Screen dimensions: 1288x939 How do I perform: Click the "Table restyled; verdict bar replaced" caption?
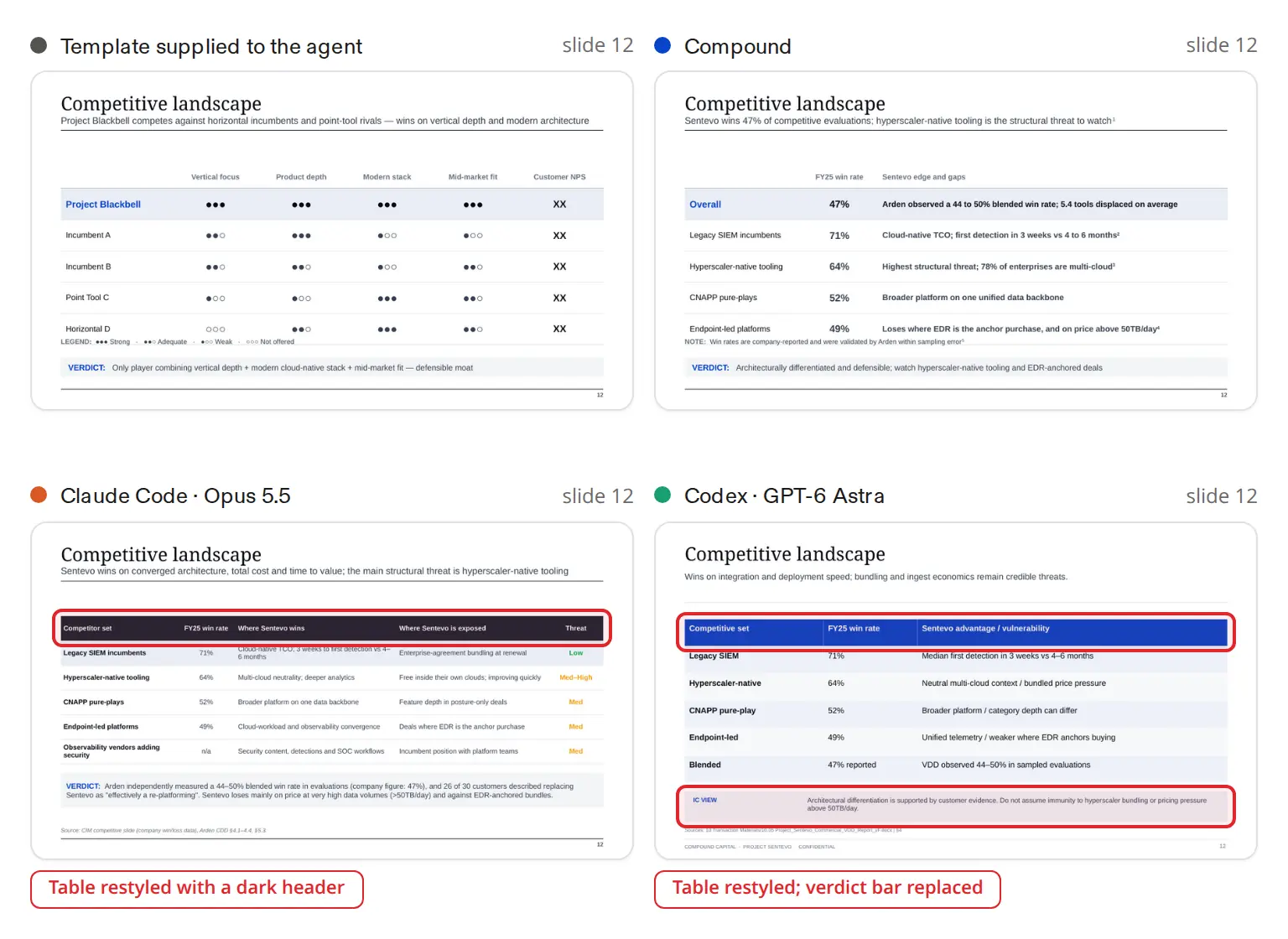[828, 889]
